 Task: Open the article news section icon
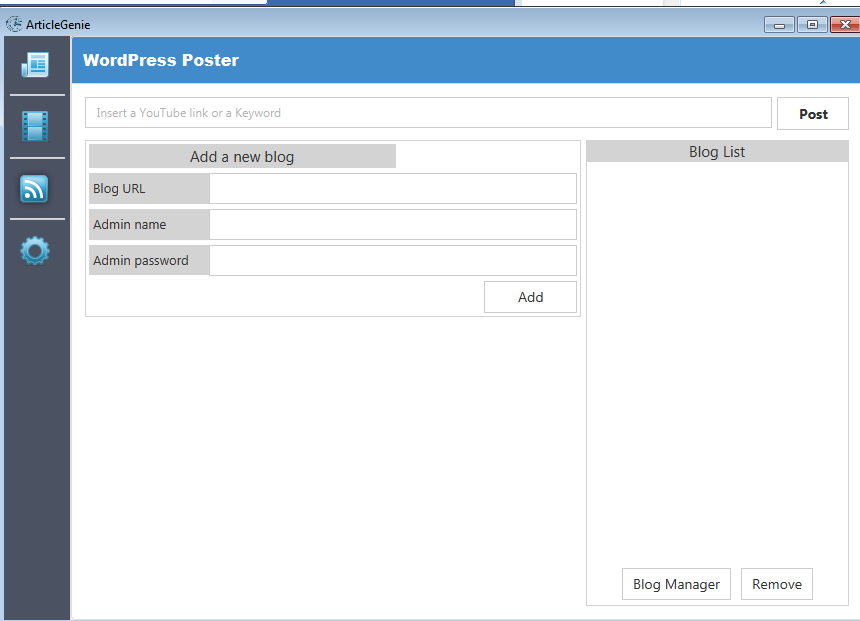(x=35, y=65)
